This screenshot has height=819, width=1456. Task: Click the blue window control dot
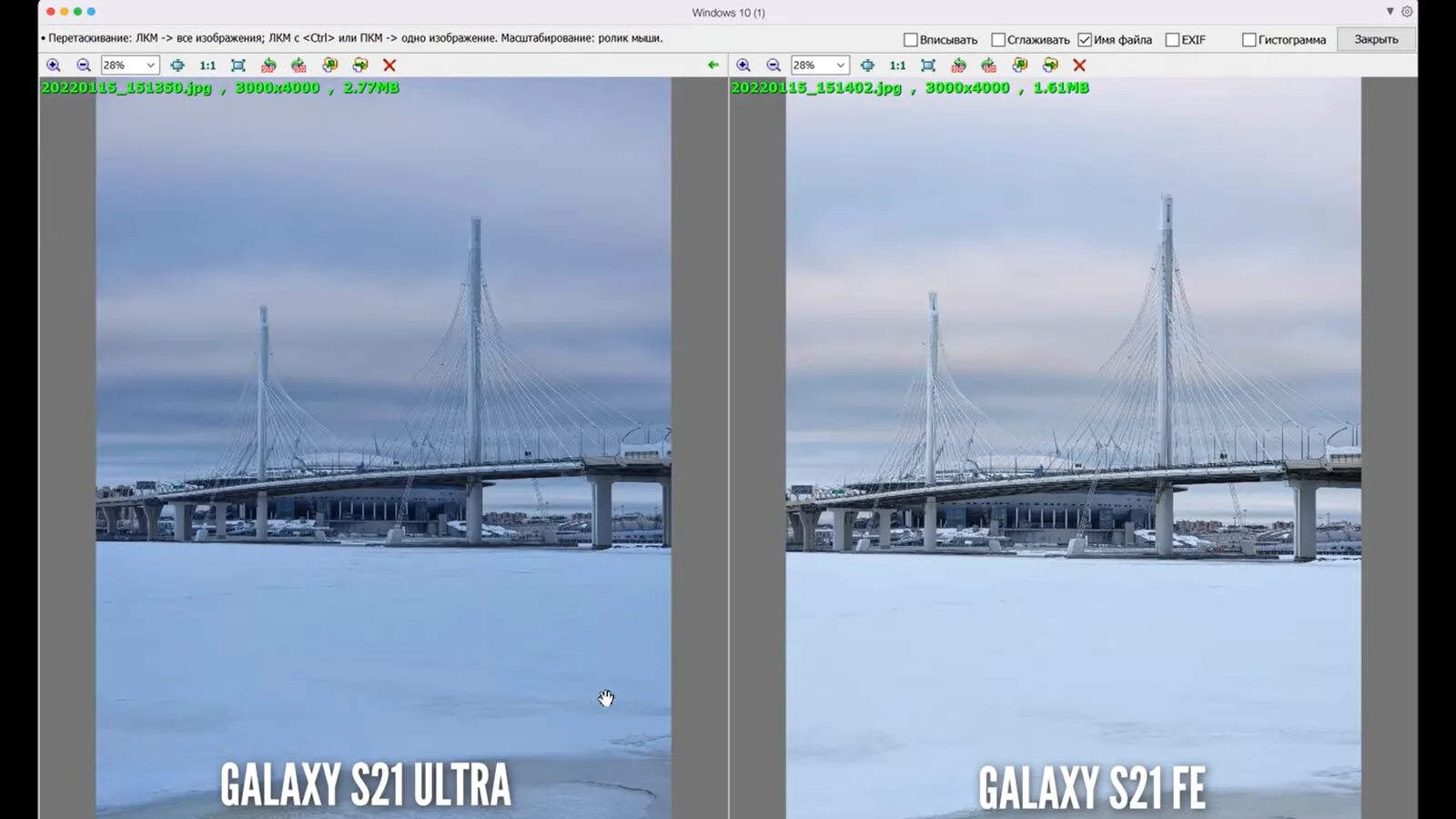click(91, 12)
